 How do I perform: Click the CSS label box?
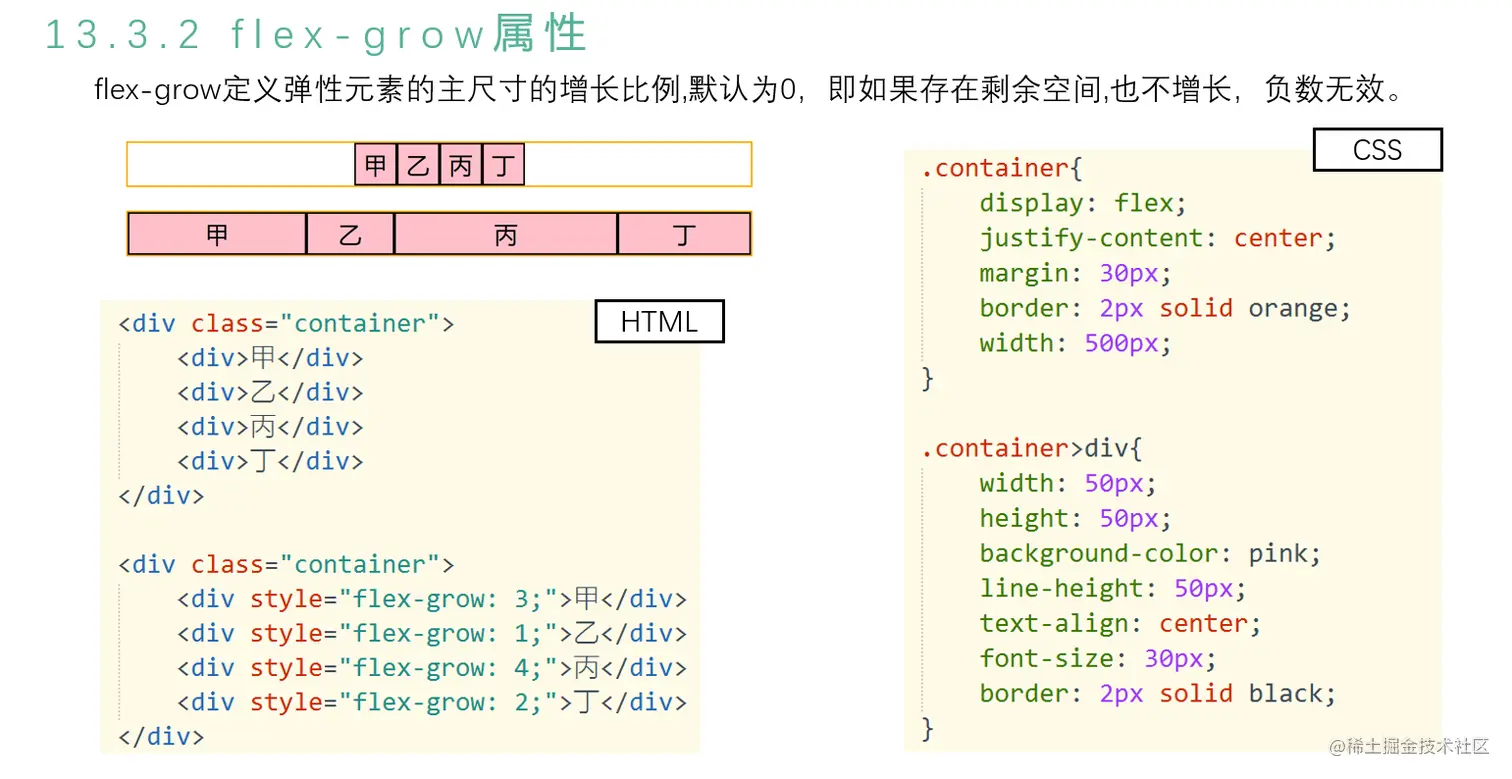1377,150
